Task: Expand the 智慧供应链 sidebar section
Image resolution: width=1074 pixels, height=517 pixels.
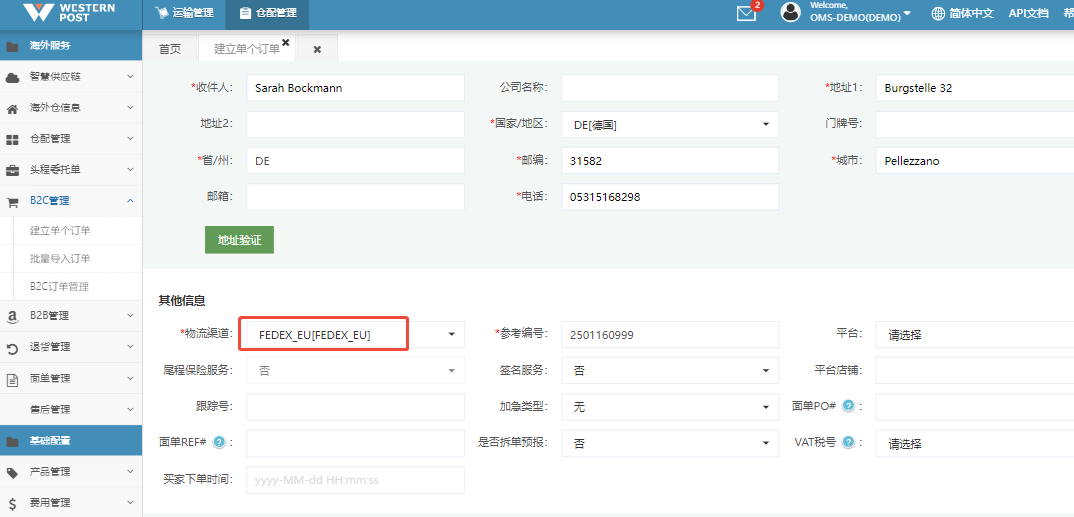Action: click(71, 77)
